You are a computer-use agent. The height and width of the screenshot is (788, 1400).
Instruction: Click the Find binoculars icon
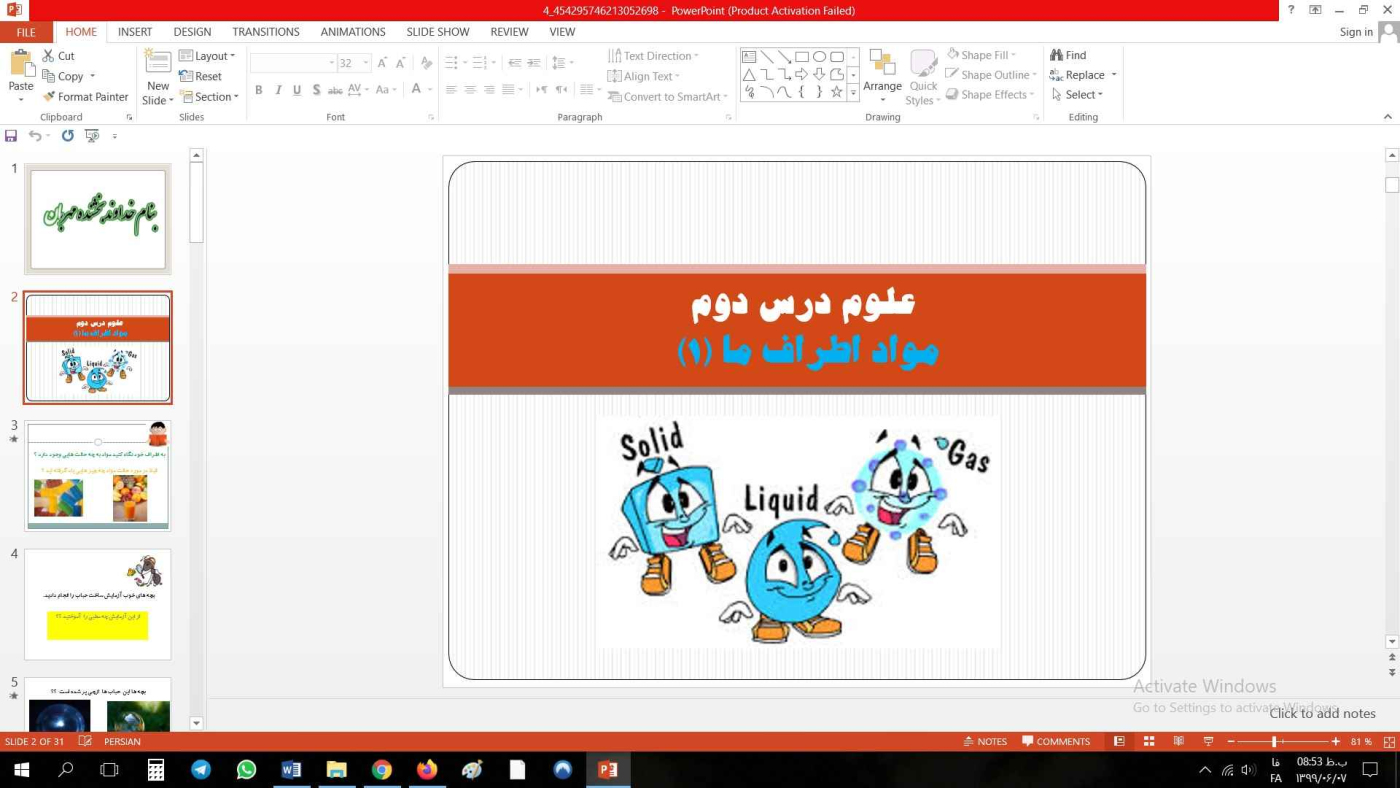tap(1056, 55)
